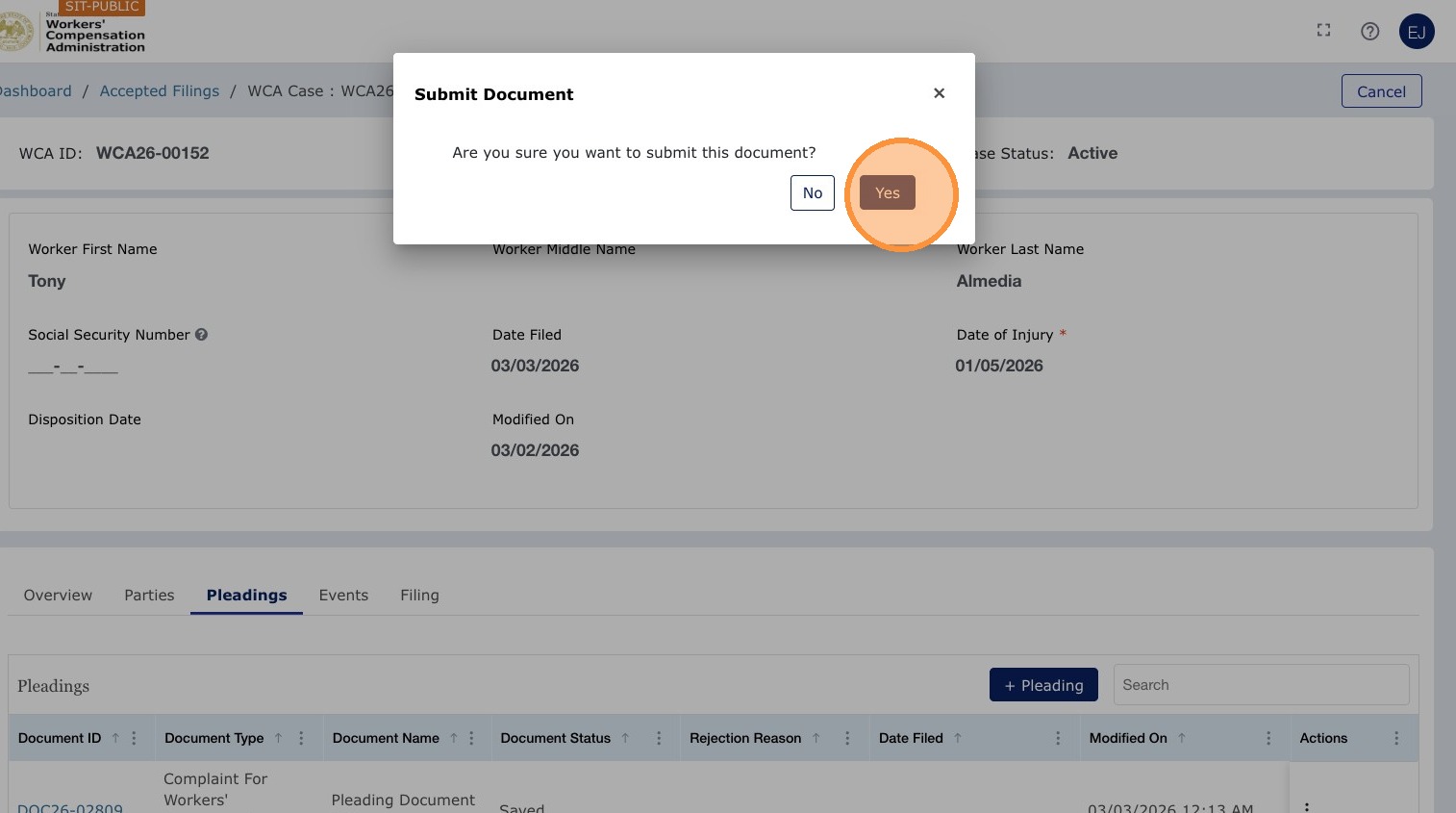Add a new Pleading

tap(1043, 684)
